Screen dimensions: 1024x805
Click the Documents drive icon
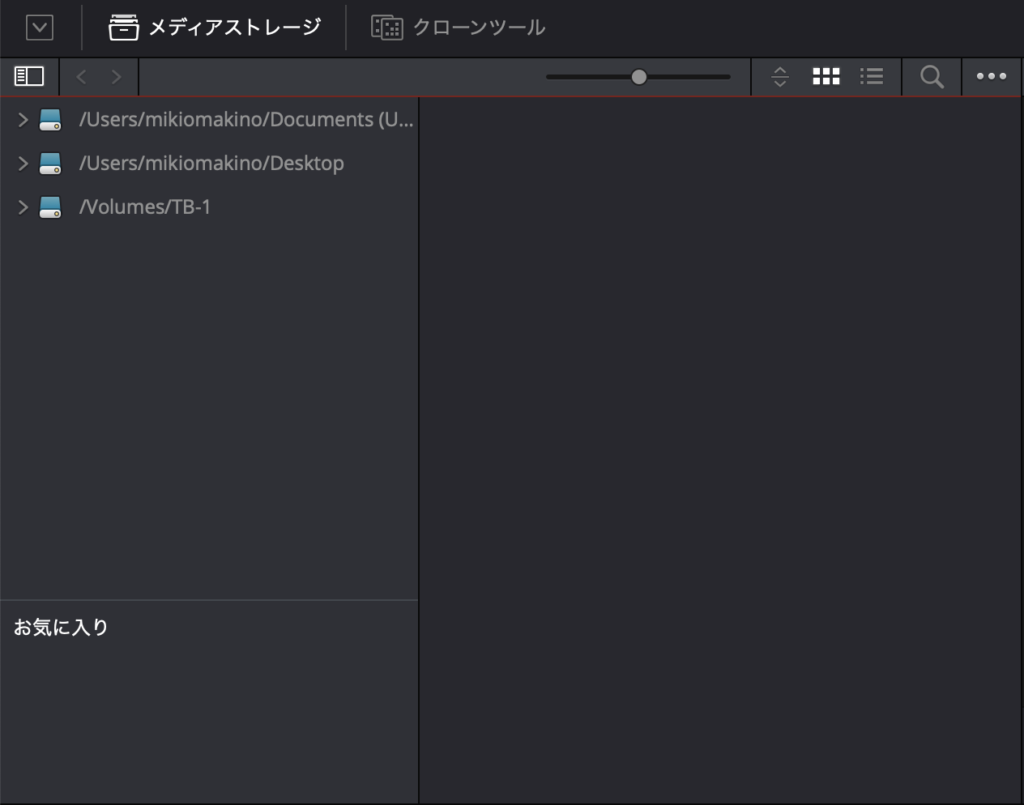click(x=50, y=120)
